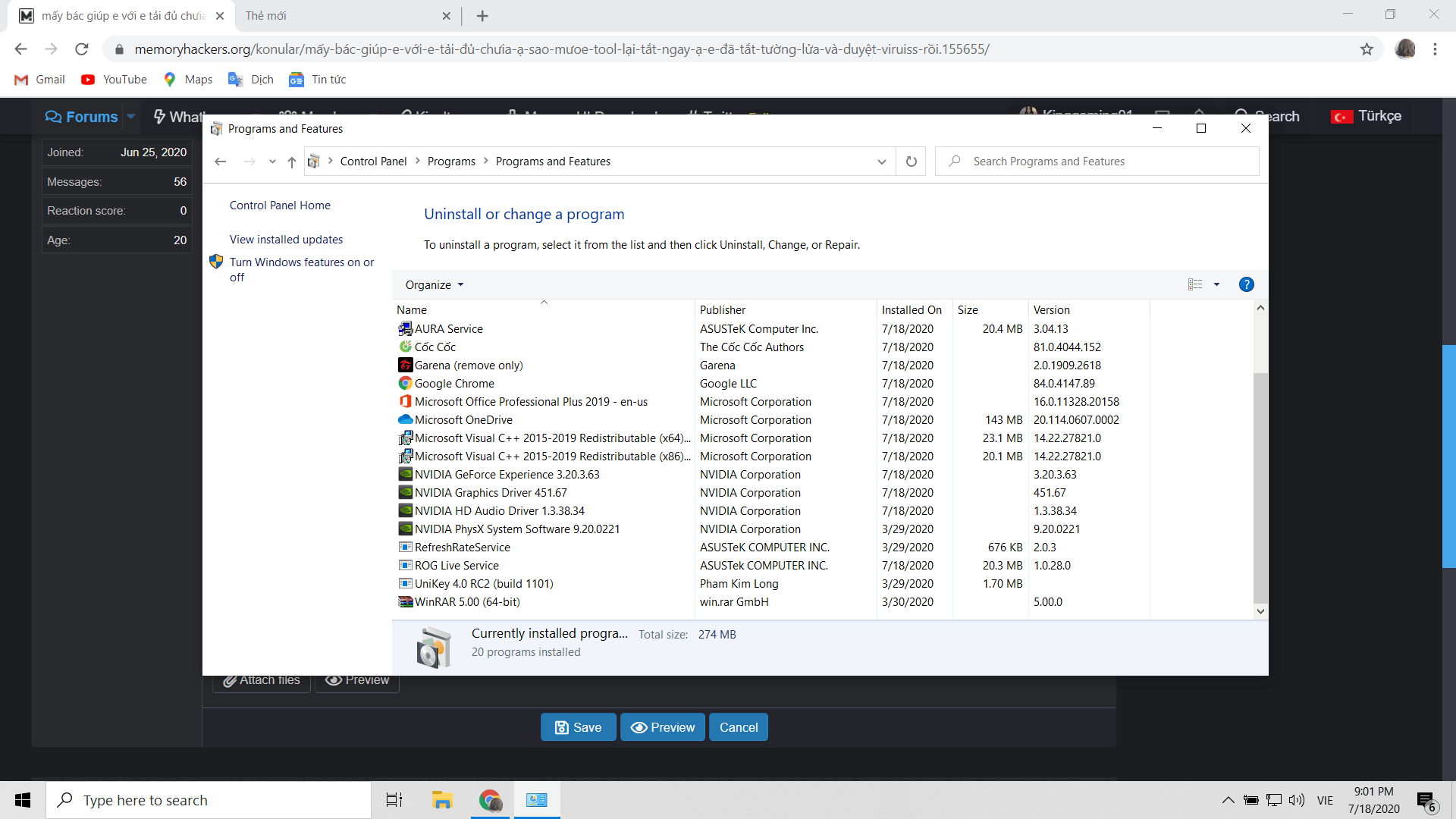
Task: Select ROG Live Service row
Action: 772,565
